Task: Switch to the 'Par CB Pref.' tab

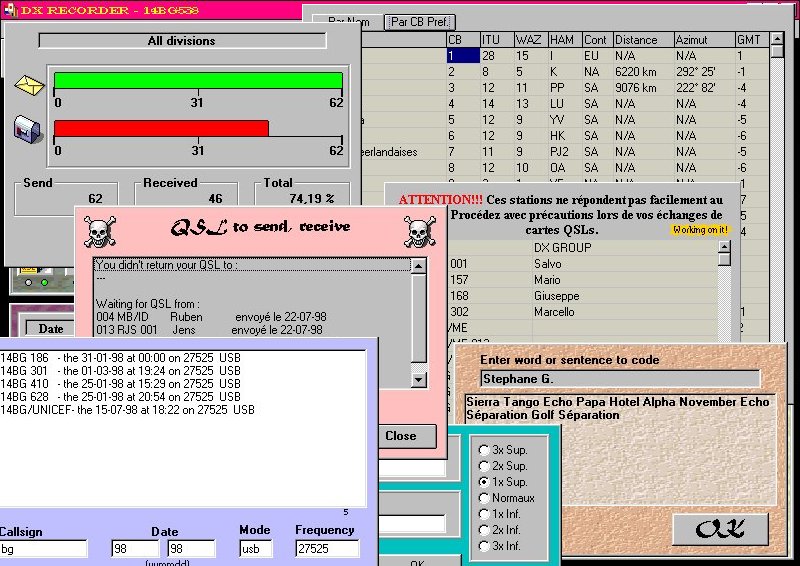Action: click(421, 21)
